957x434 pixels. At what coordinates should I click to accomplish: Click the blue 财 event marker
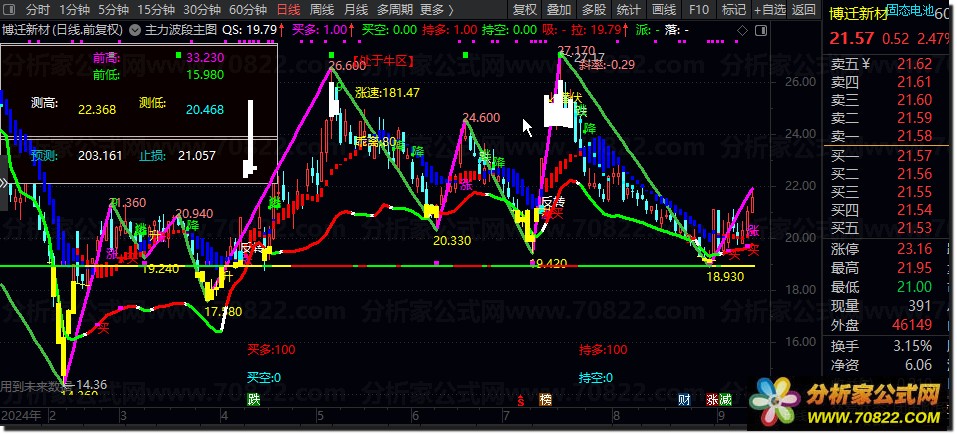[685, 400]
